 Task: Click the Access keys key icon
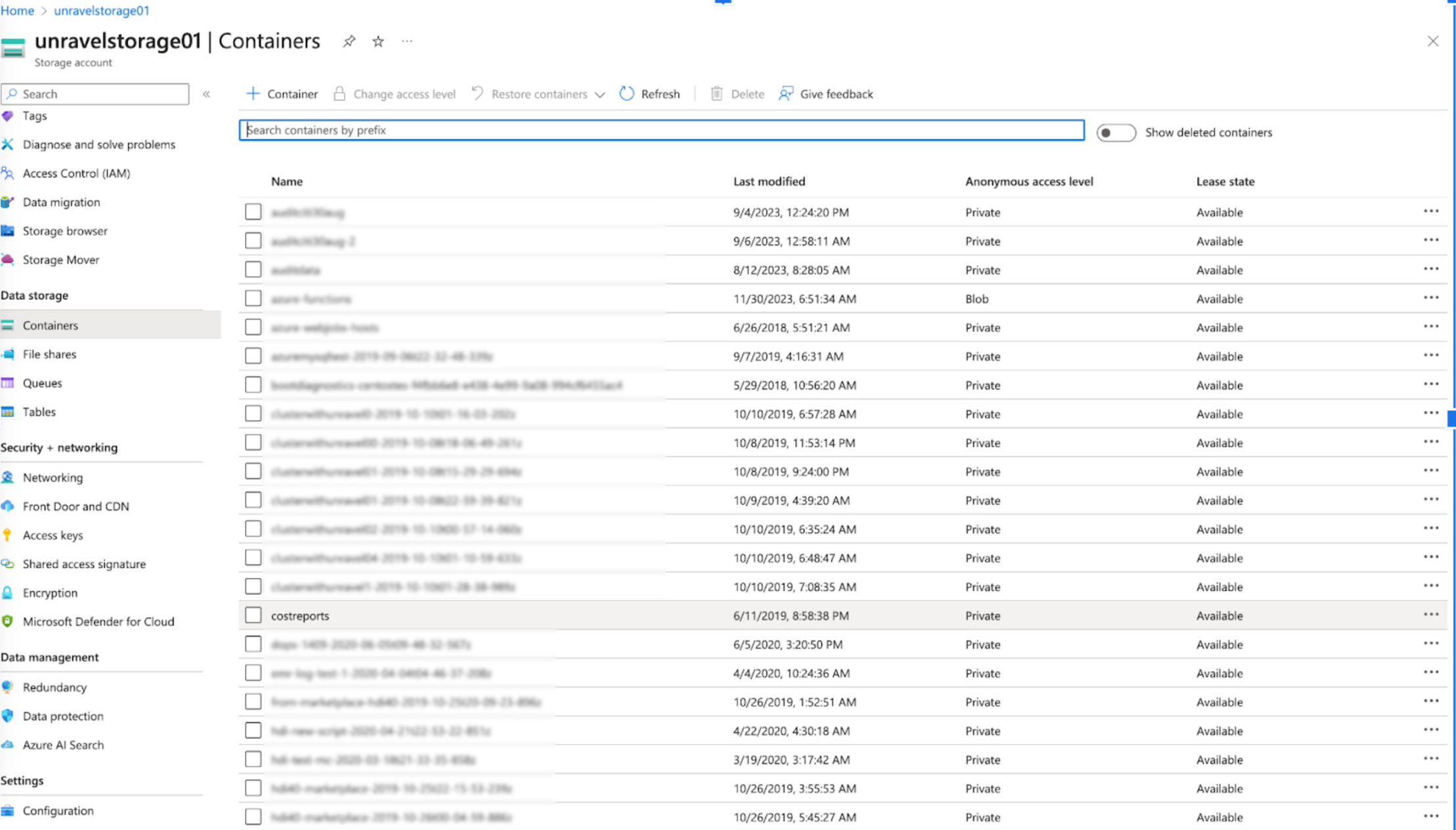coord(8,535)
